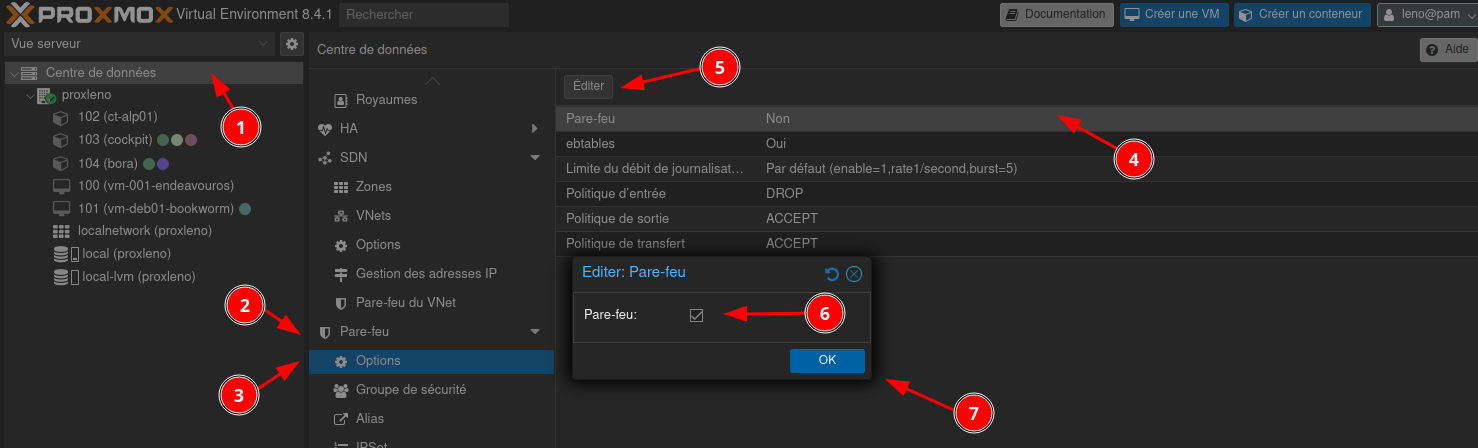Open the leno@pam user menu

click(x=1426, y=14)
